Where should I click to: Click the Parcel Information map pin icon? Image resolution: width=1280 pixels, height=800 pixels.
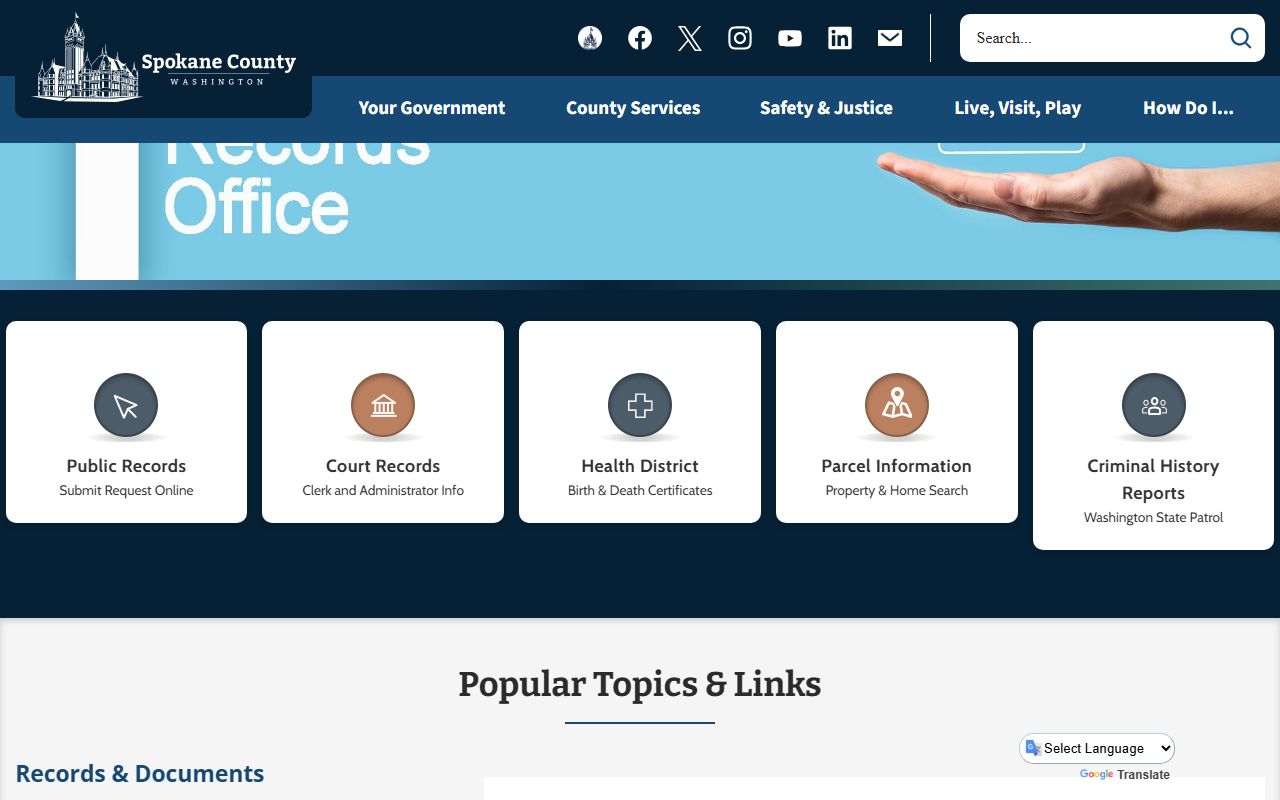(x=897, y=405)
